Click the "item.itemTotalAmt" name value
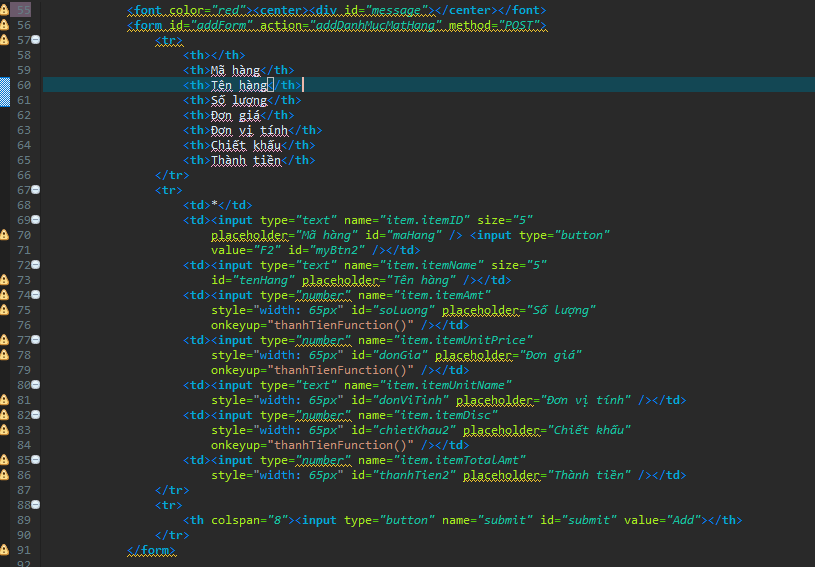The width and height of the screenshot is (815, 567). pos(460,460)
